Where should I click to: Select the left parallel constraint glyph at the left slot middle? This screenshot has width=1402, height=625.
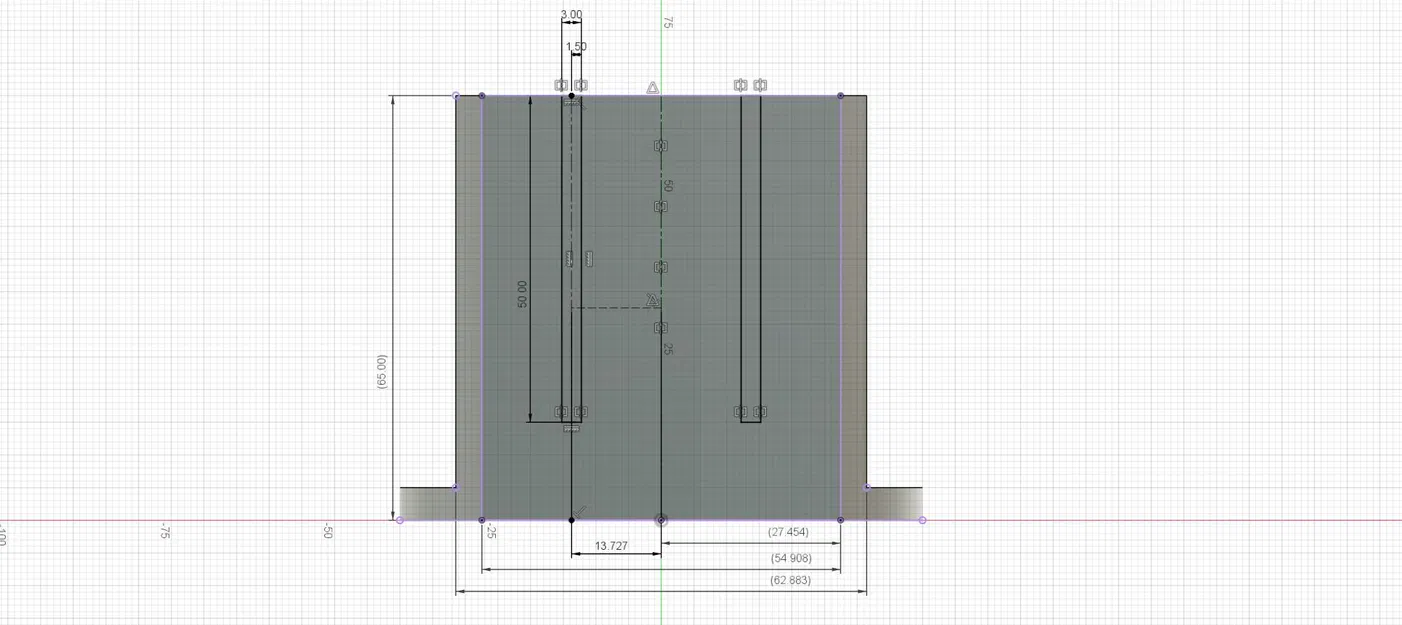click(x=569, y=260)
